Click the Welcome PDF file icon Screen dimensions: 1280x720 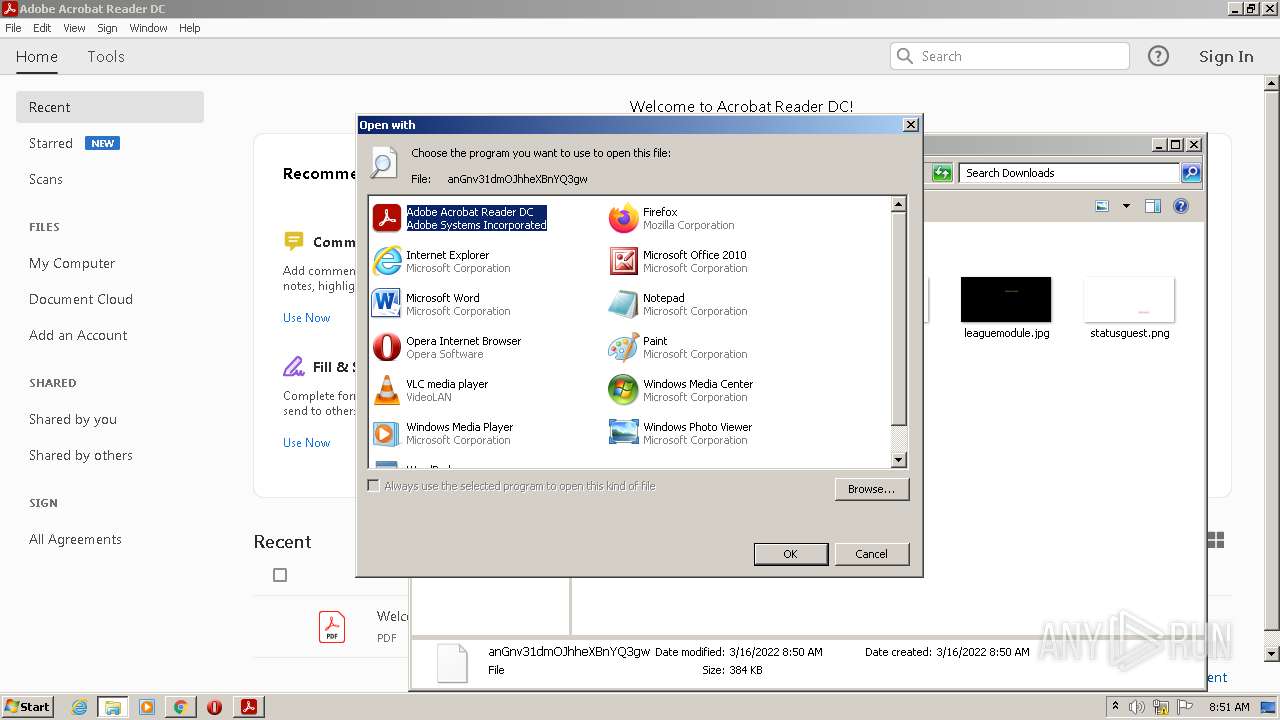tap(332, 627)
